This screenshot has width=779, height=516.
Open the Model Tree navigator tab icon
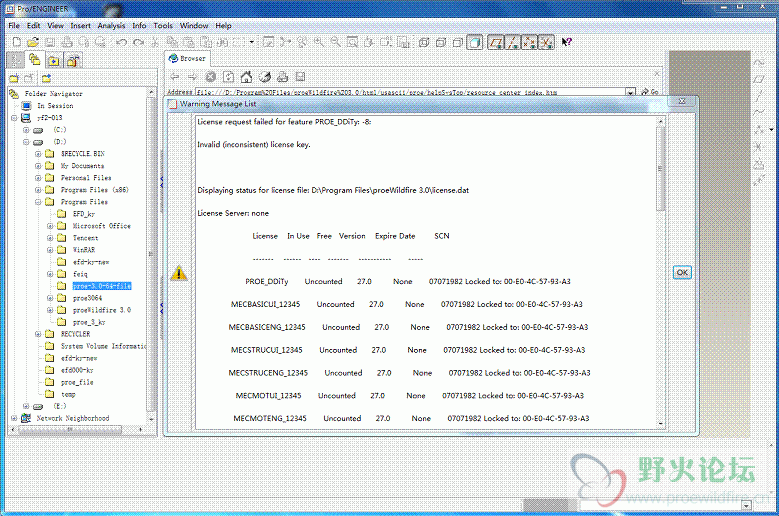15,60
